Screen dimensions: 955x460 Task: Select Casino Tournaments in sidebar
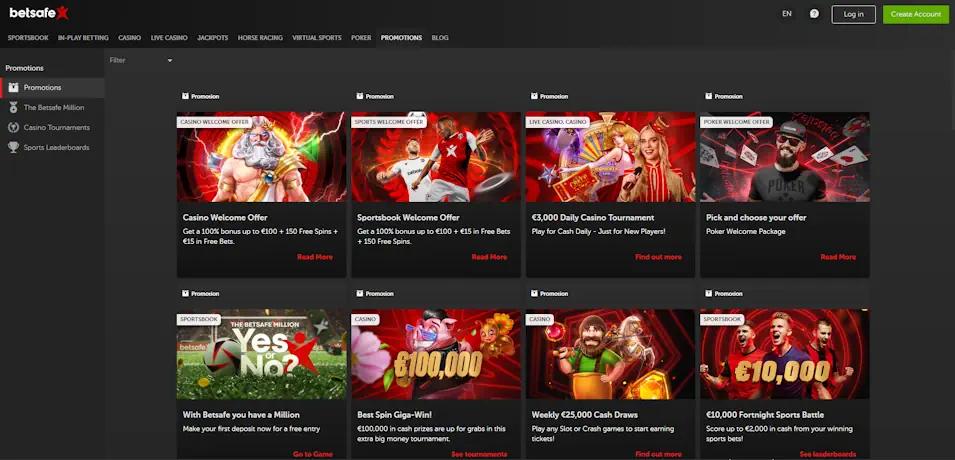(57, 127)
